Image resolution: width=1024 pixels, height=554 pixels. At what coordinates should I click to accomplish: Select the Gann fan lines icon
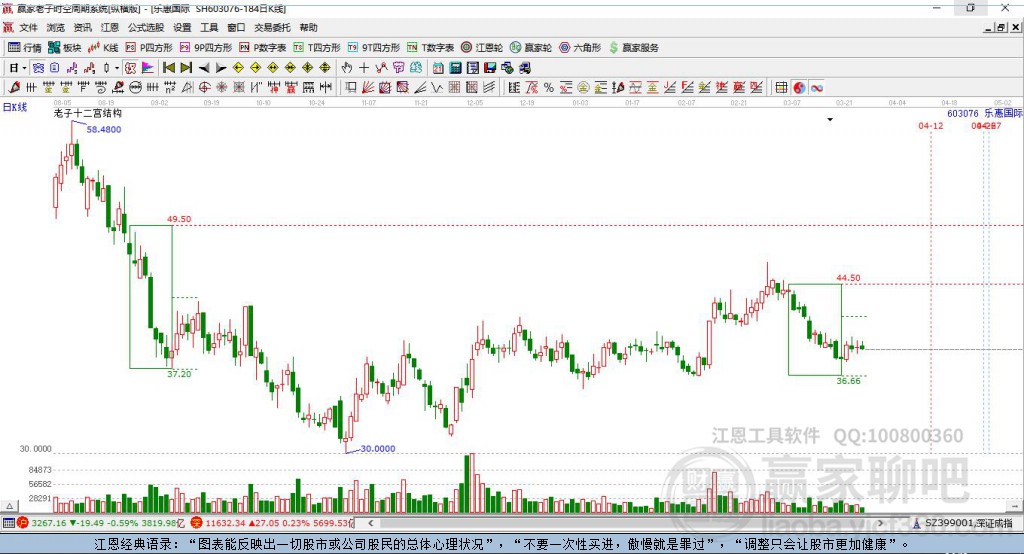coord(368,88)
